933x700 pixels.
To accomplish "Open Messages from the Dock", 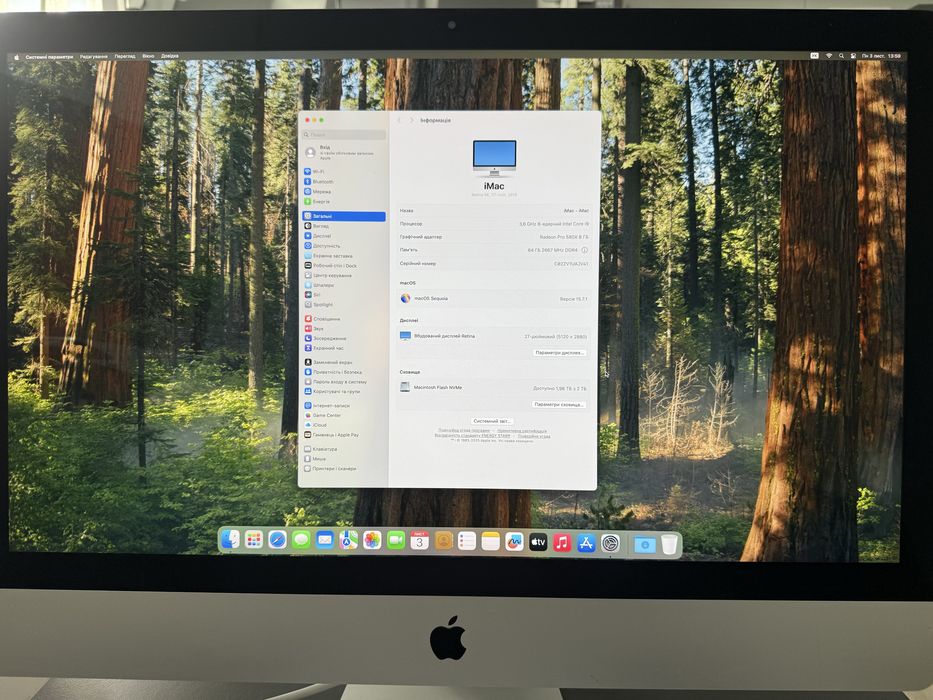I will [x=301, y=540].
